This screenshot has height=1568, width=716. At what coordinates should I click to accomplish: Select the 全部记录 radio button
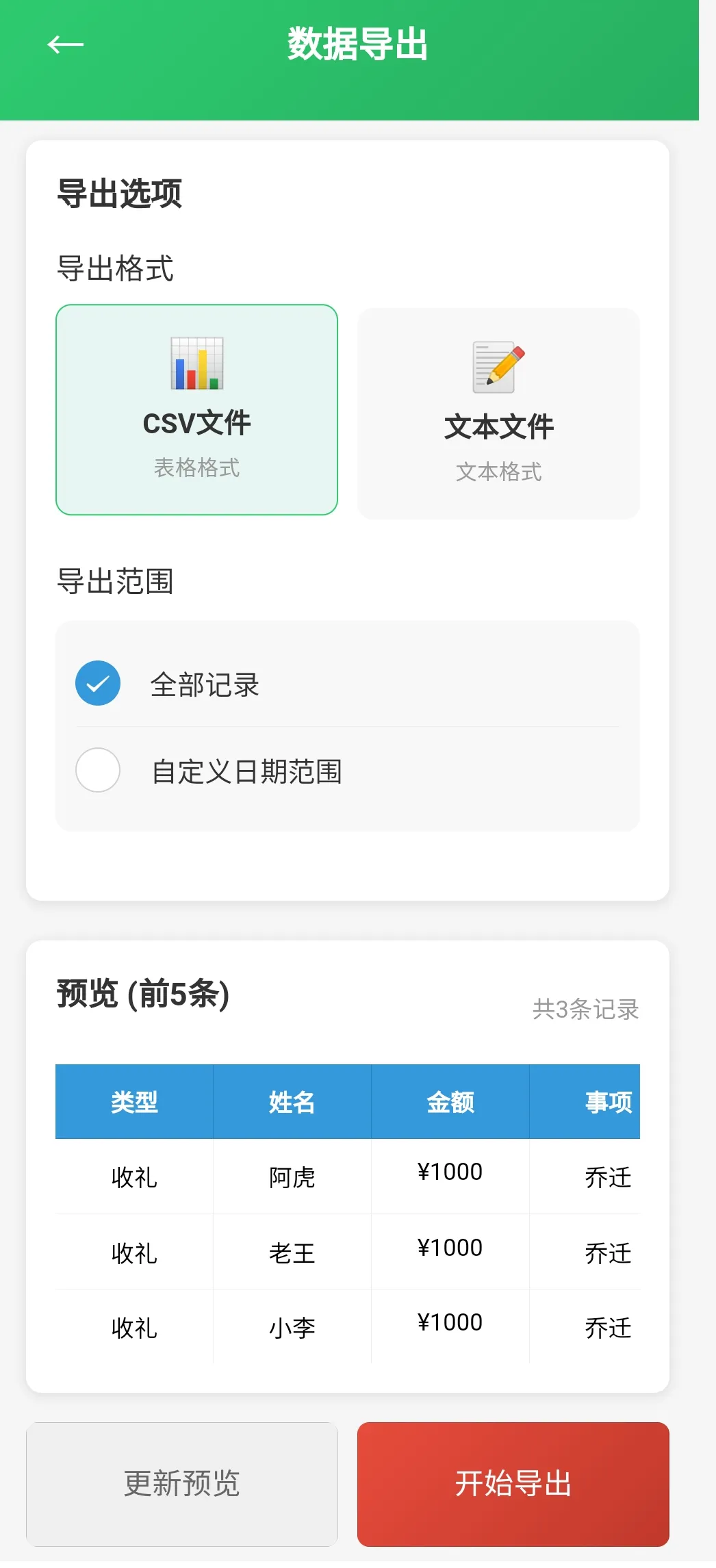[x=98, y=683]
